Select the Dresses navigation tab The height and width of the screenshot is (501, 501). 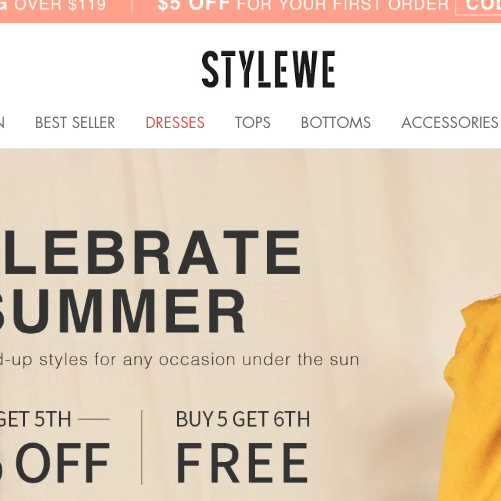coord(175,122)
